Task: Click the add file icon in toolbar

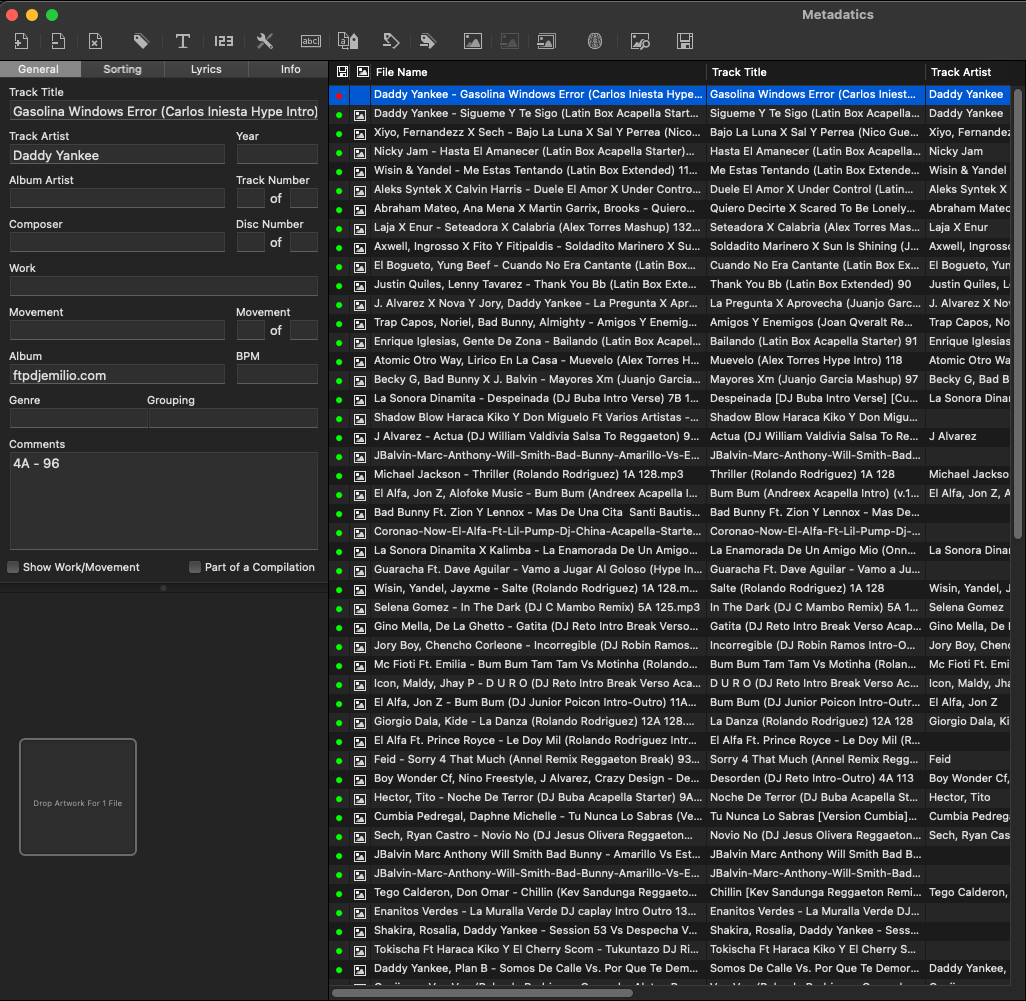Action: click(21, 41)
